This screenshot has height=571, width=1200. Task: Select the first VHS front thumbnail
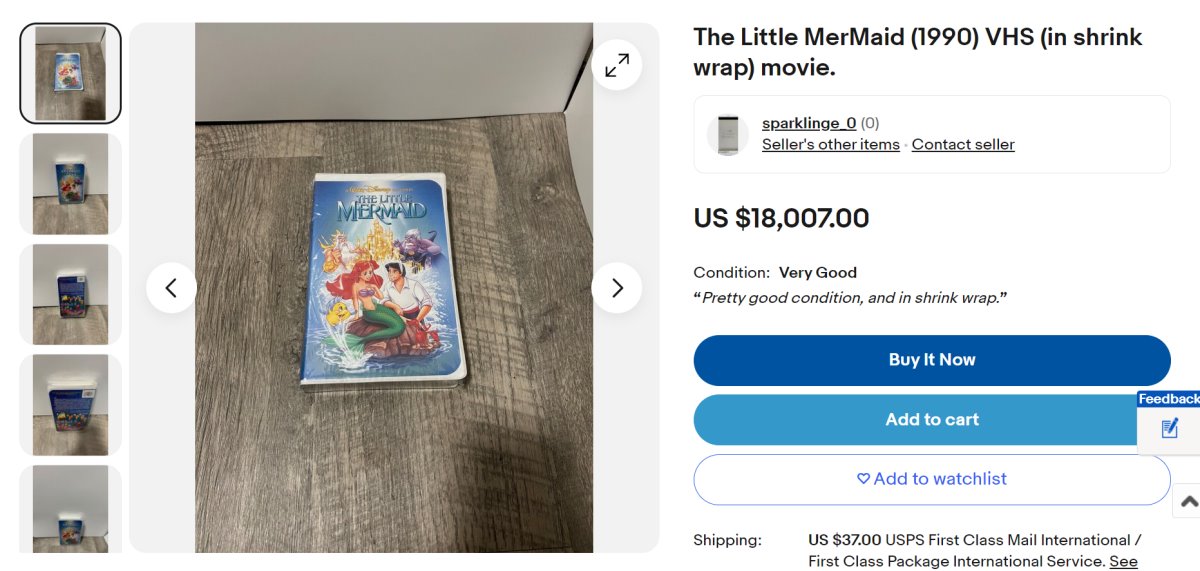point(71,74)
